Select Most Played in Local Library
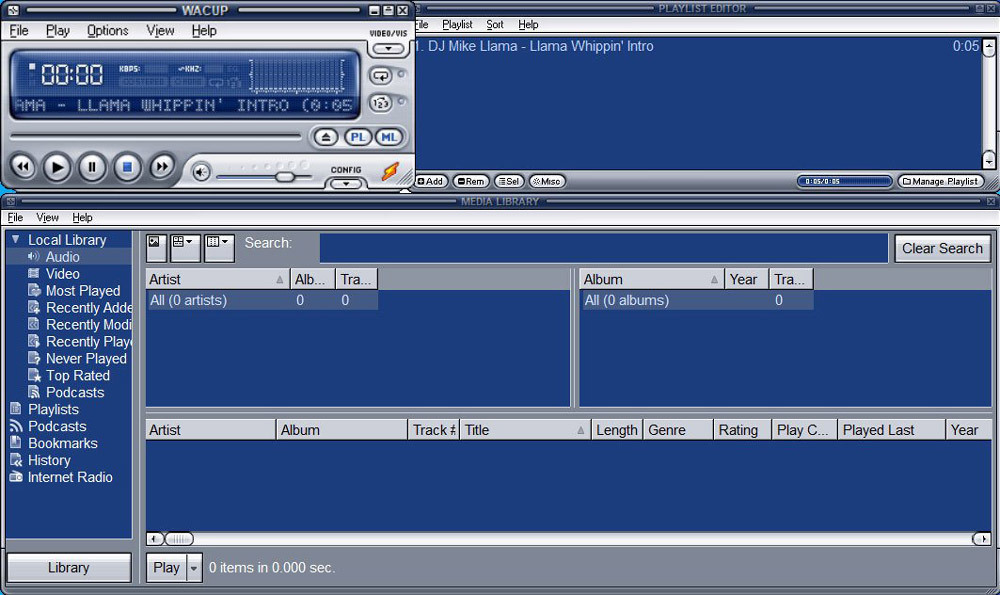 [x=82, y=291]
